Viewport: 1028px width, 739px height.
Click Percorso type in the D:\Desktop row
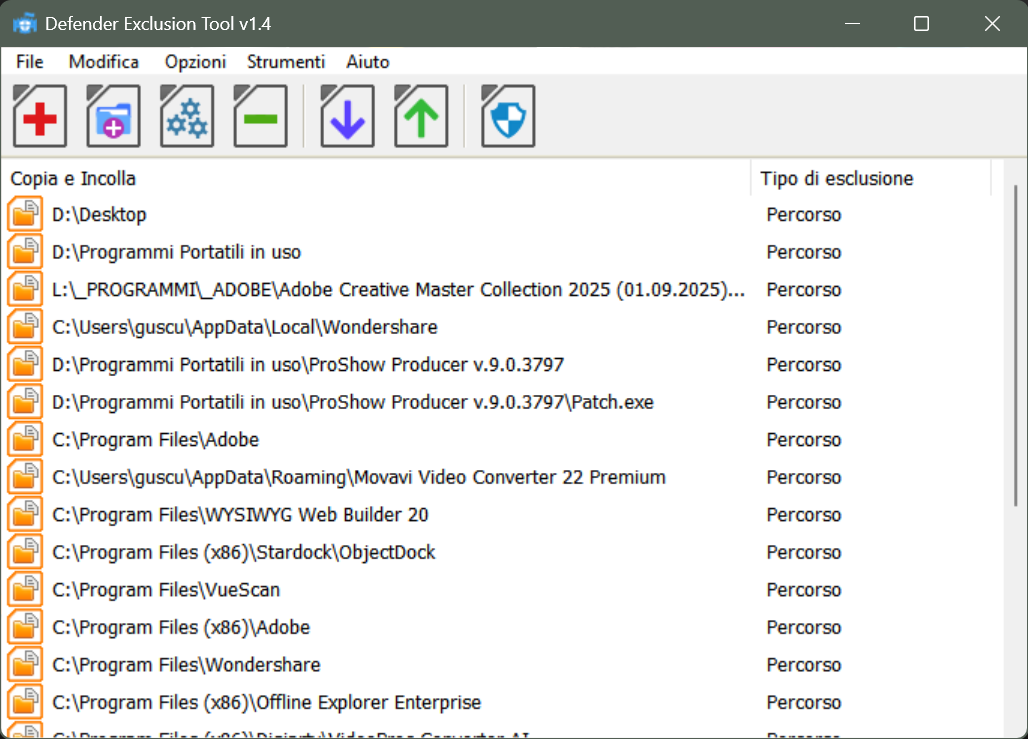pyautogui.click(x=804, y=214)
